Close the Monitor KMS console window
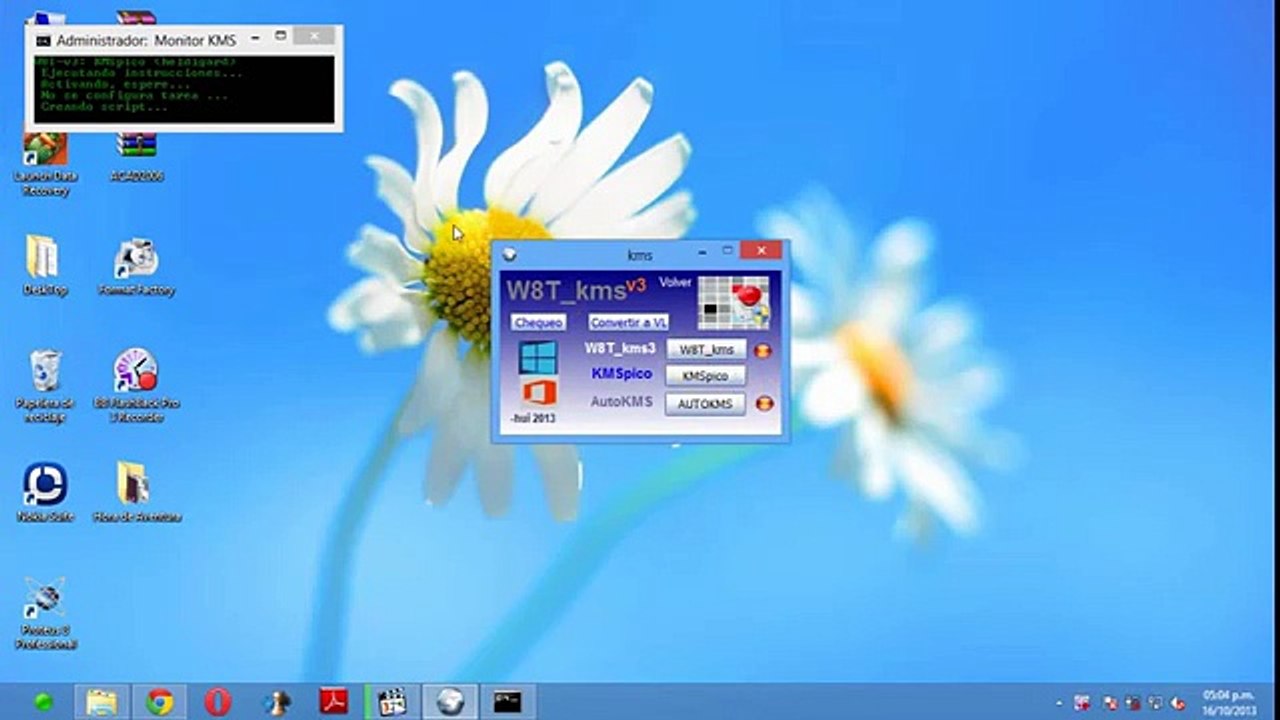1280x720 pixels. (314, 37)
